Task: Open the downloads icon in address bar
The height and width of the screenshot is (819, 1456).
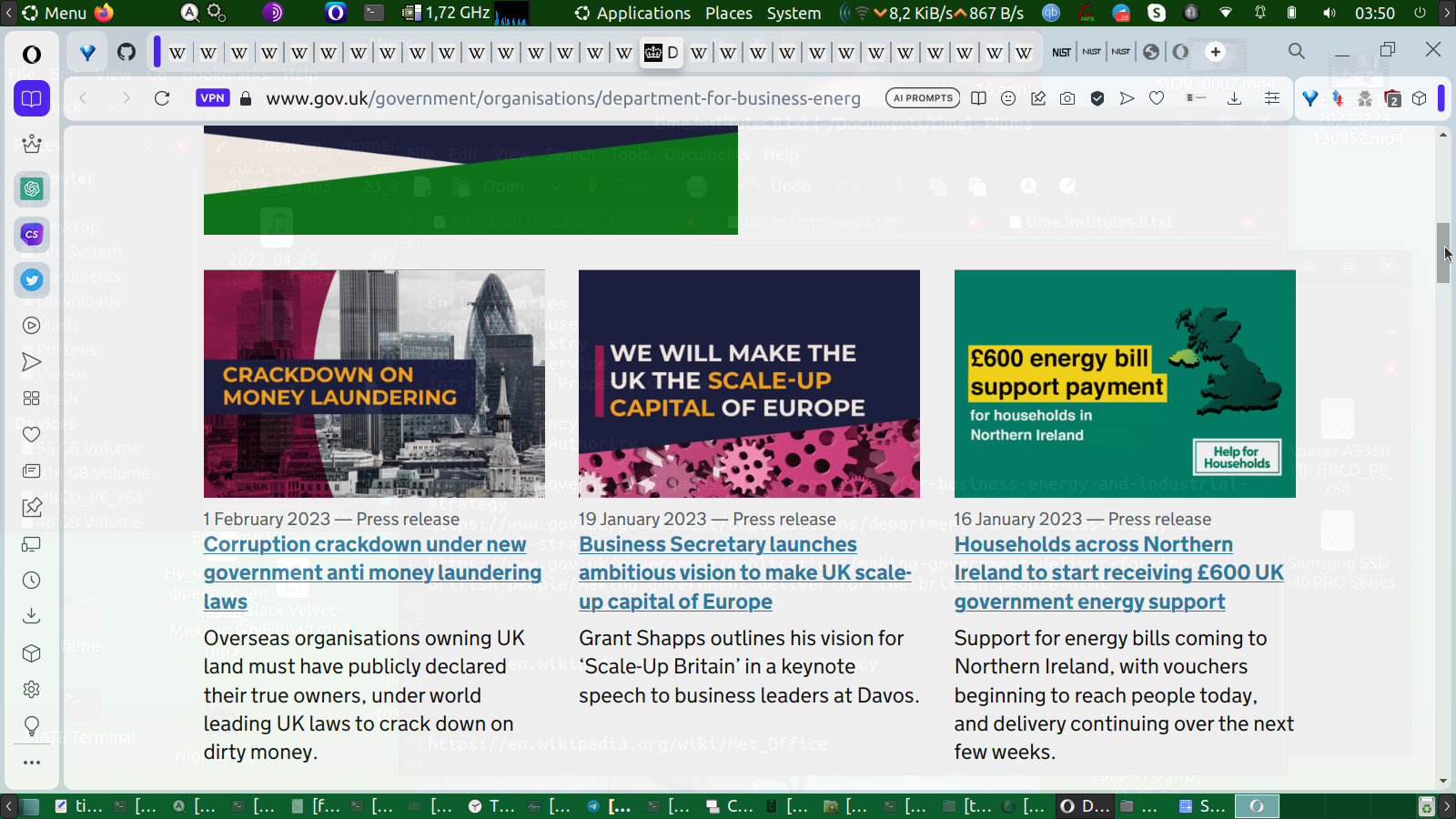Action: pos(1234,98)
